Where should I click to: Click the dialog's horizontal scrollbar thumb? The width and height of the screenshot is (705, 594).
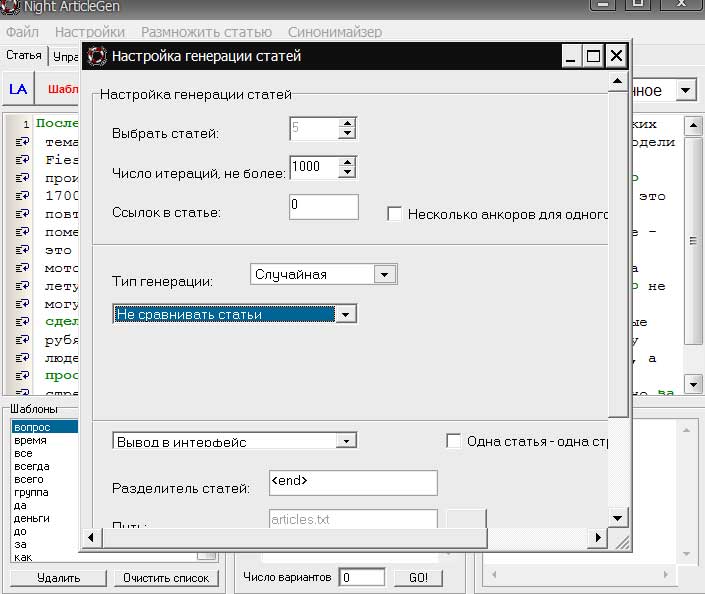pos(294,538)
